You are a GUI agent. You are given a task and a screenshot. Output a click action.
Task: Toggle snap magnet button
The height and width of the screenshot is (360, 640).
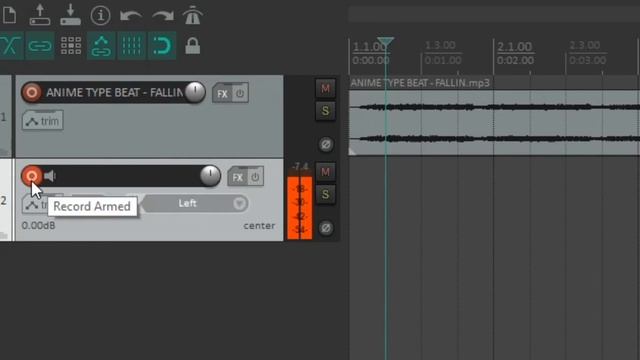click(162, 46)
